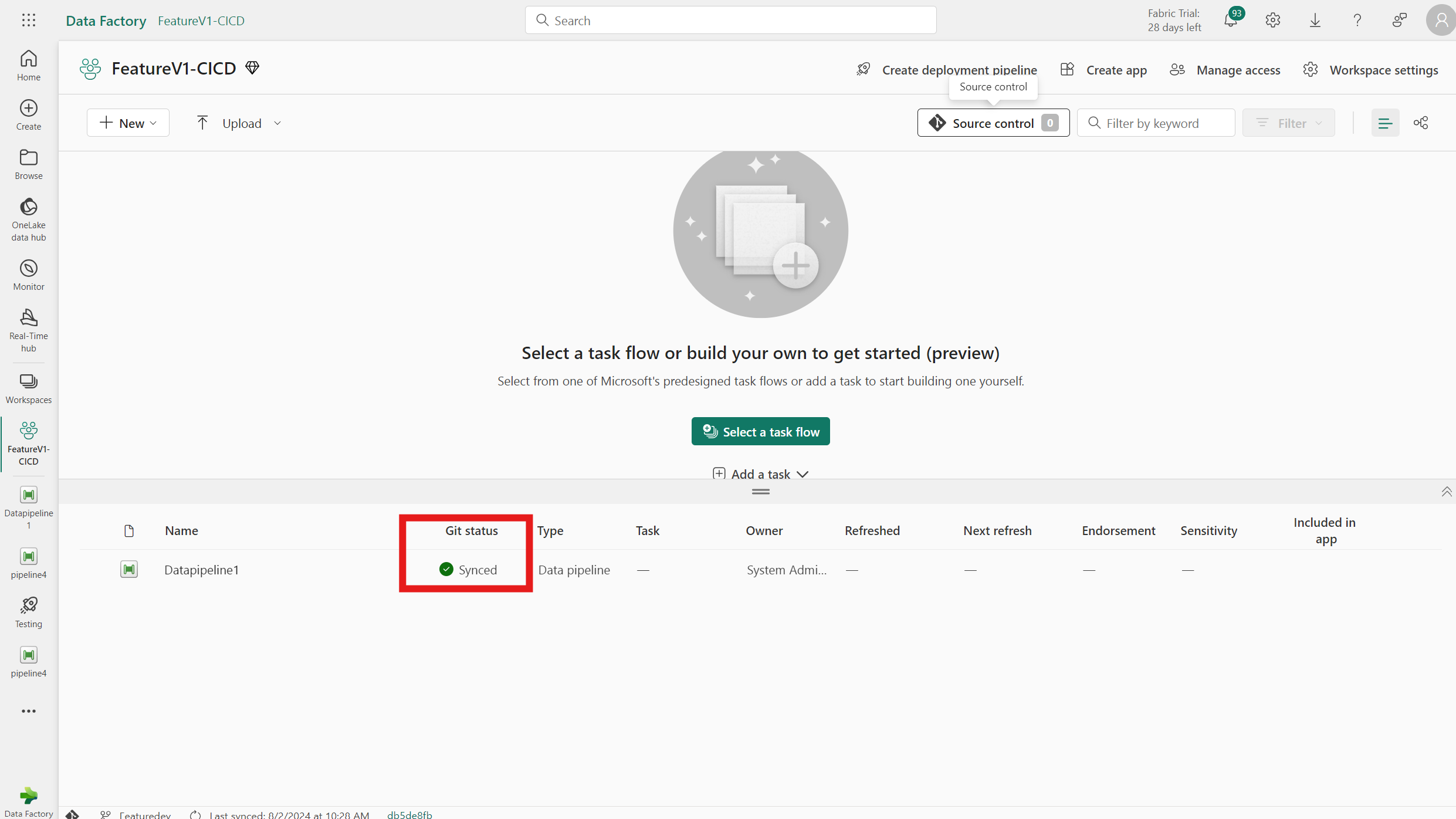Viewport: 1456px width, 819px height.
Task: Click Sensitivity column header
Action: coord(1208,530)
